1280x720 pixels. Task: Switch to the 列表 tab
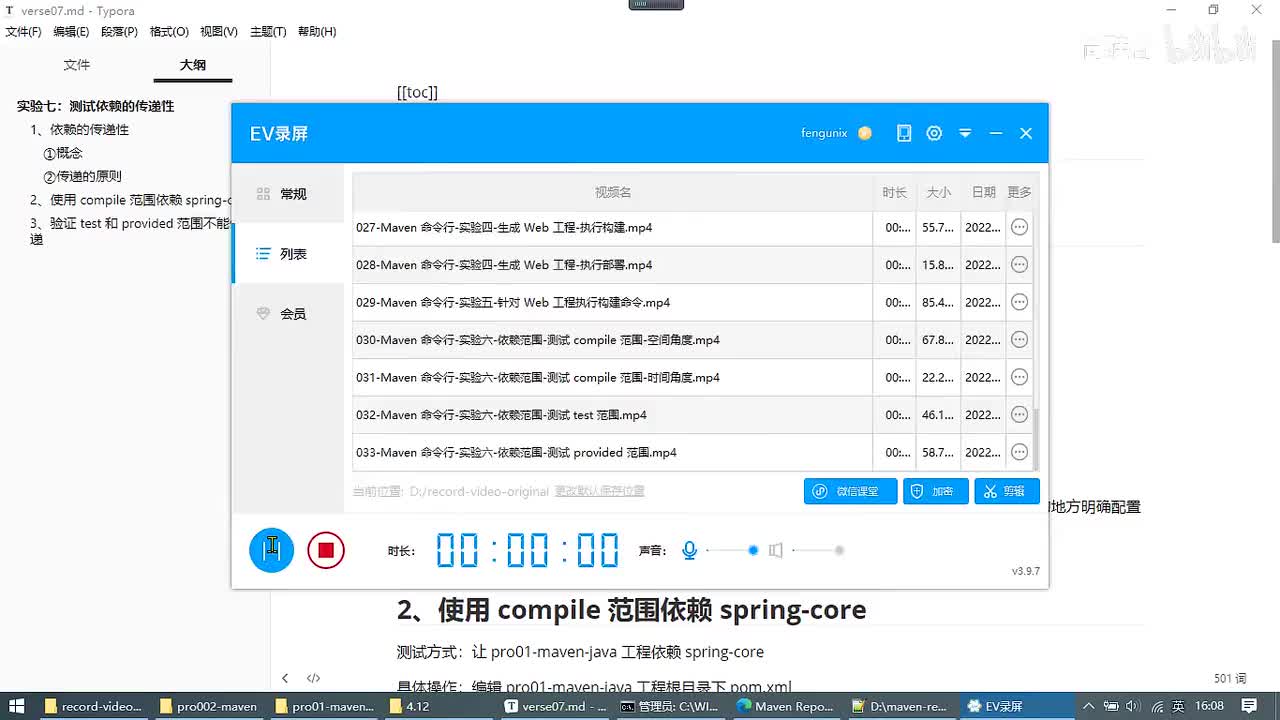[288, 254]
